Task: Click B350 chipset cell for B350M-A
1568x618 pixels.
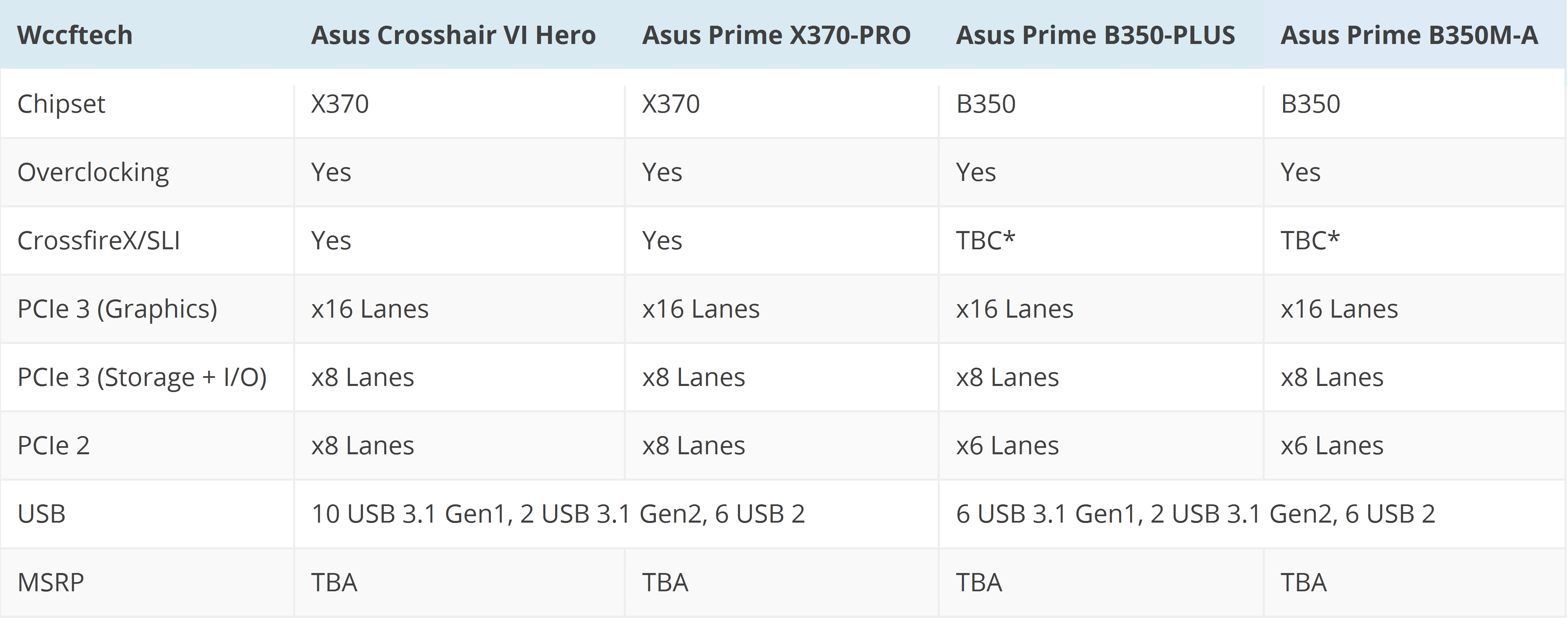Action: coord(1310,104)
